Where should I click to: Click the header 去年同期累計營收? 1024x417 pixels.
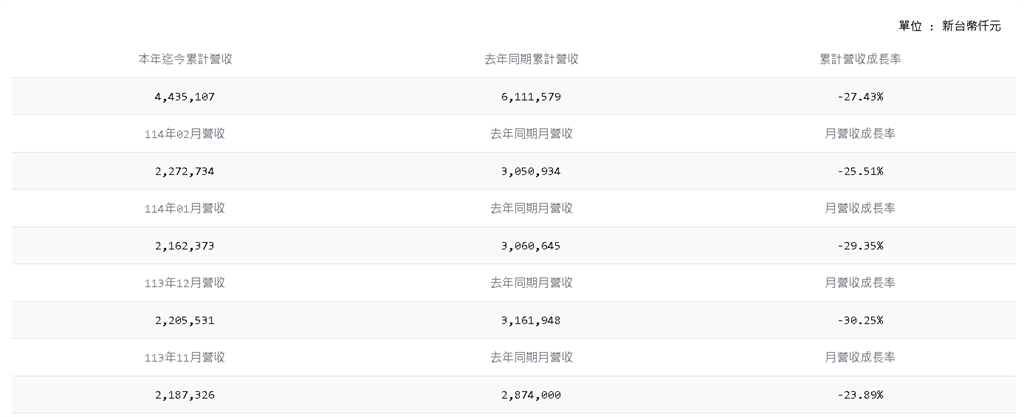531,59
